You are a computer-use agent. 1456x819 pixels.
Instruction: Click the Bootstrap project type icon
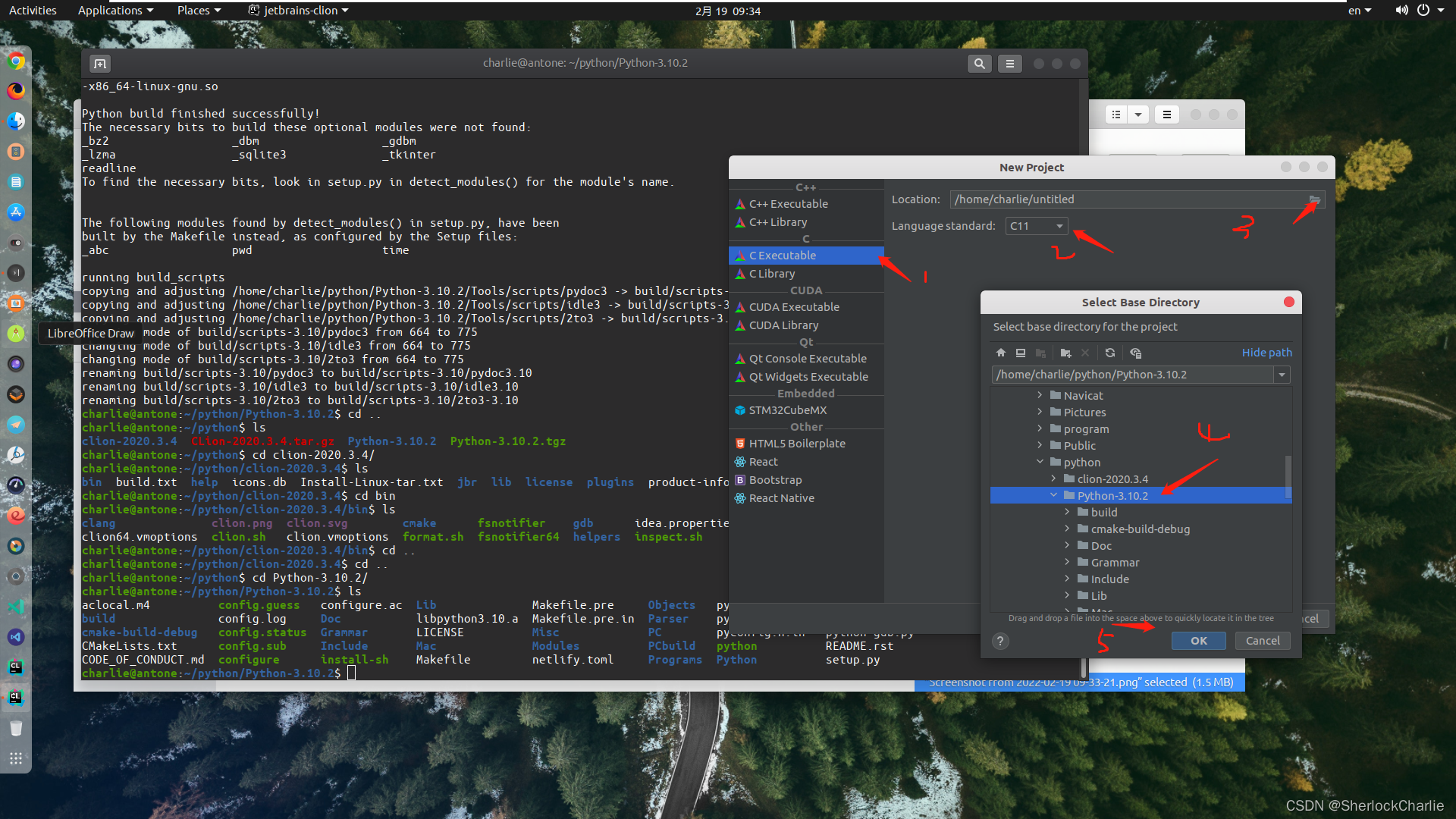tap(741, 479)
